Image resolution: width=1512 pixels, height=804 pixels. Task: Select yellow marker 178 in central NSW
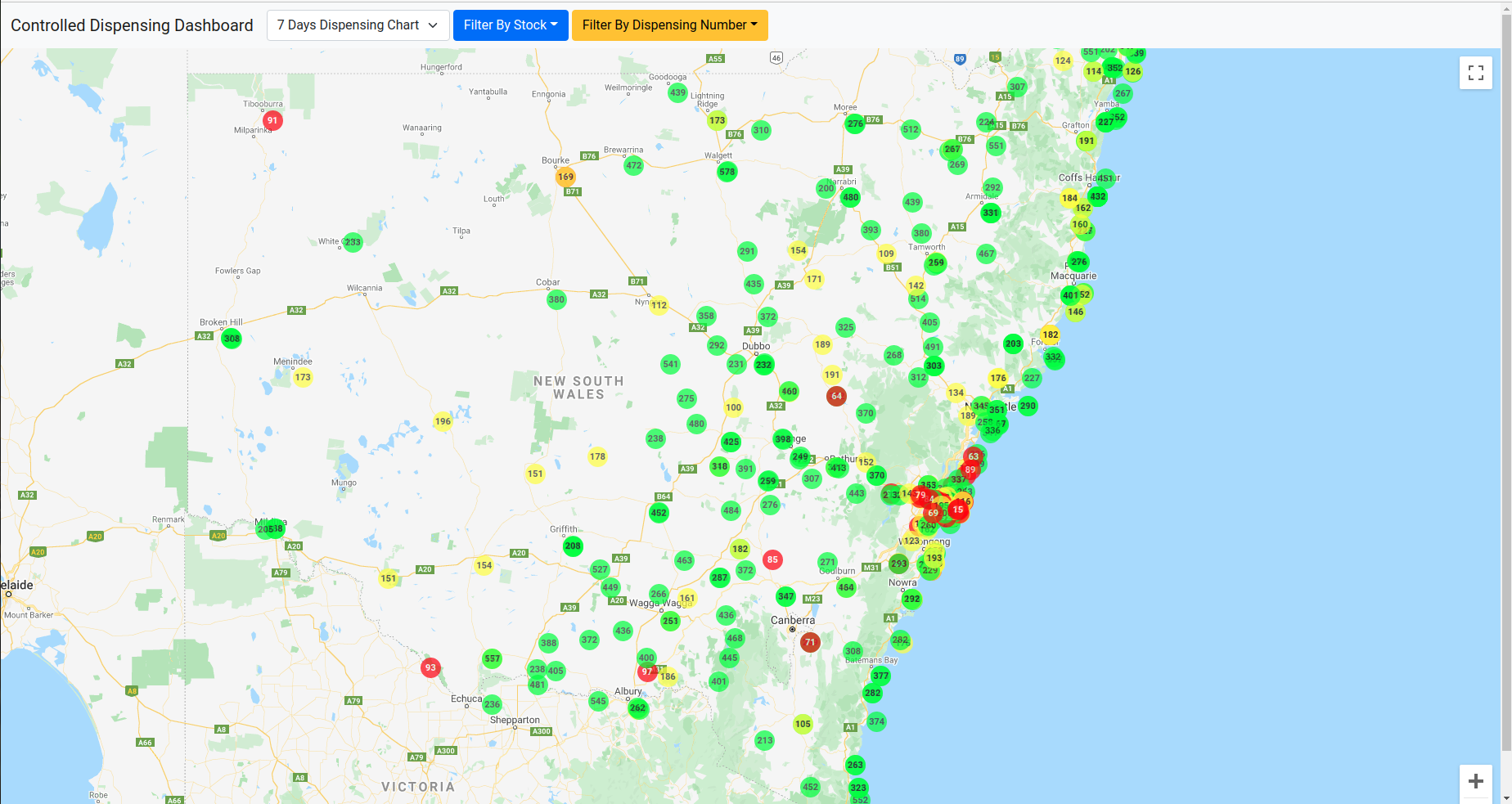[x=597, y=456]
